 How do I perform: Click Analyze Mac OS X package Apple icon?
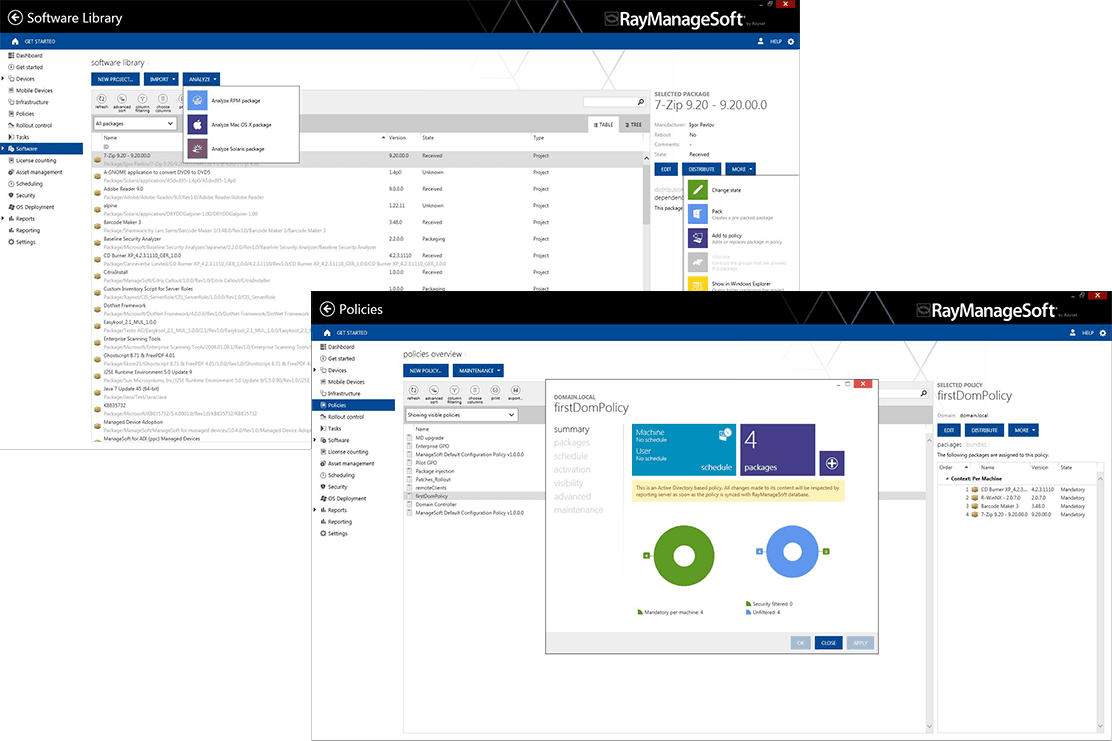click(x=198, y=125)
